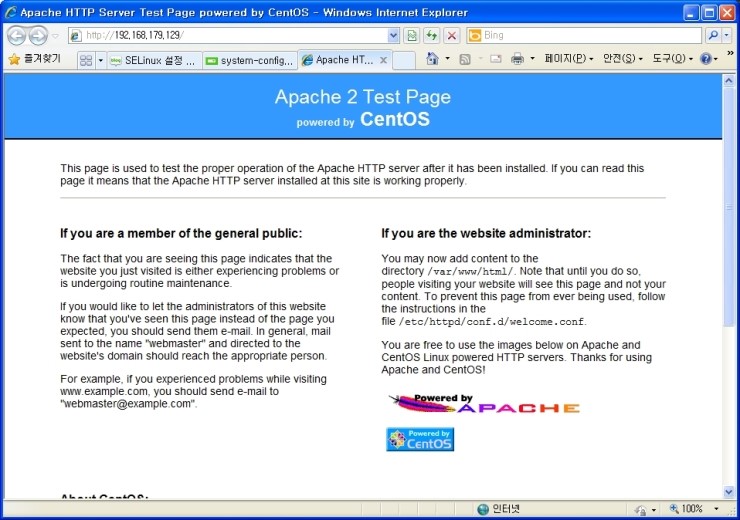
Task: Click the magnifier search button
Action: [x=713, y=35]
